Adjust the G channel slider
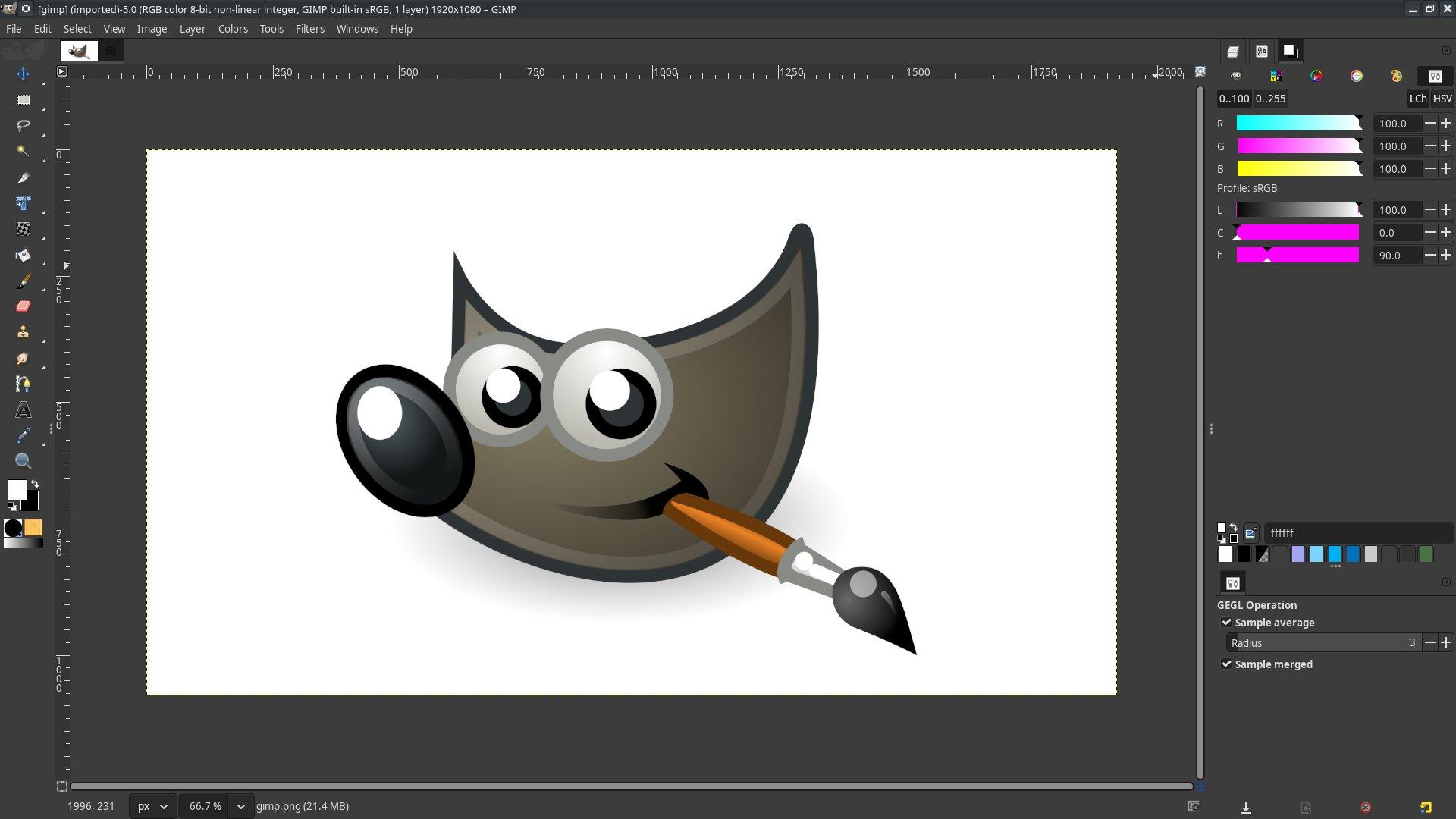This screenshot has height=819, width=1456. [1299, 146]
